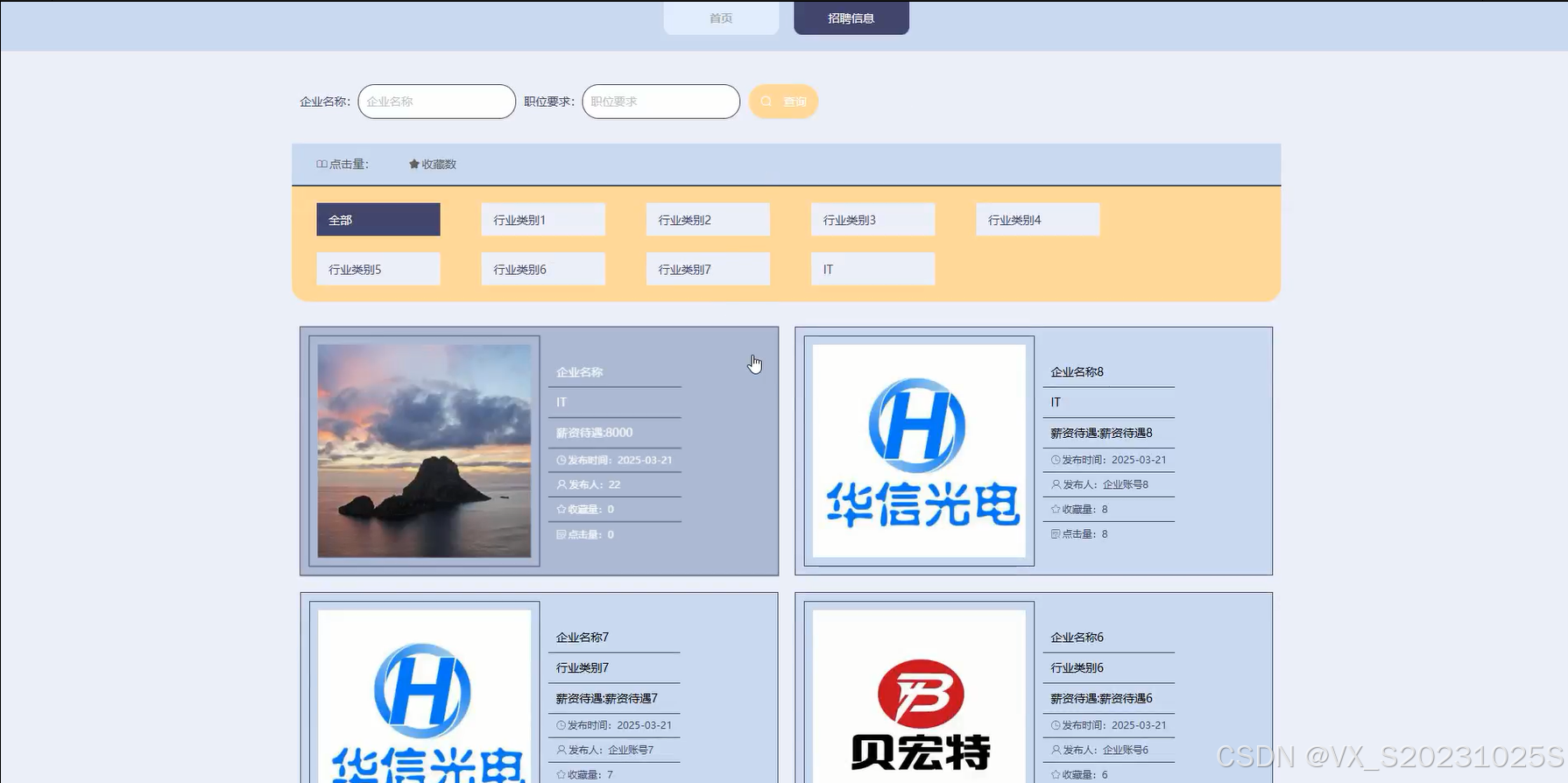Viewport: 1568px width, 783px height.
Task: Select the IT category filter
Action: coord(872,269)
